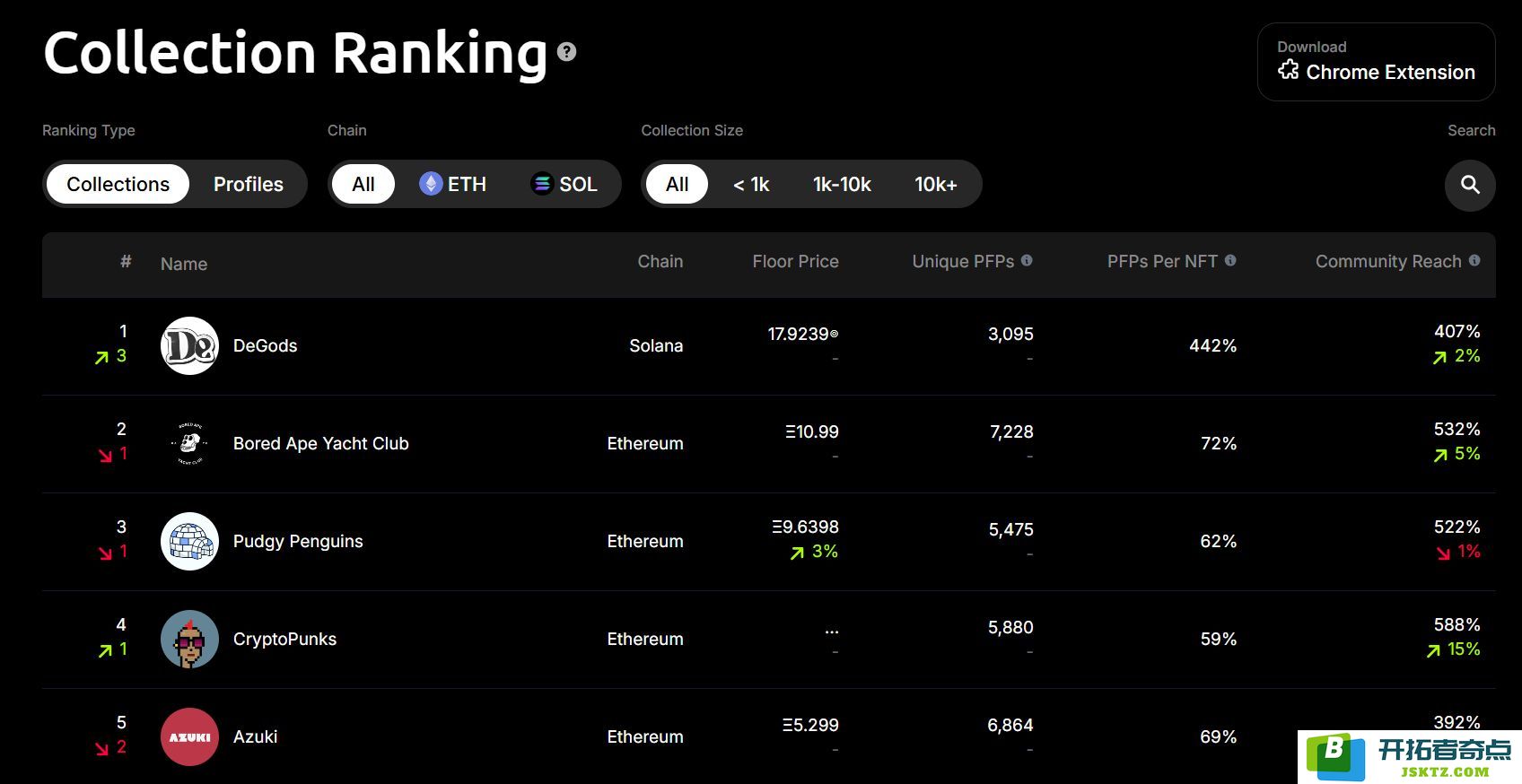Sort by PFPs Per NFT header

(1162, 261)
